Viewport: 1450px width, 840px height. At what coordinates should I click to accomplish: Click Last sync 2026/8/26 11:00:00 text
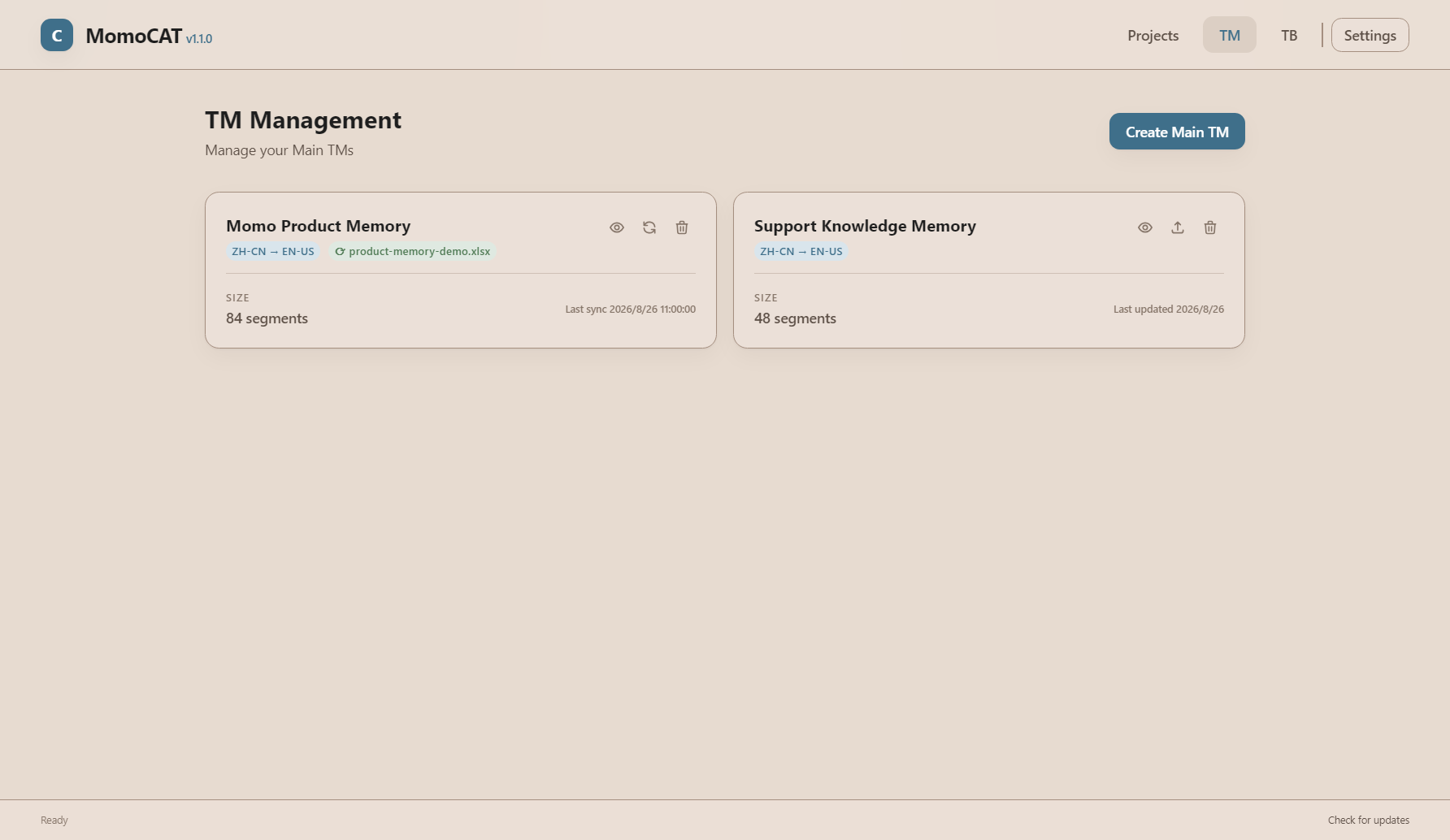click(x=631, y=309)
